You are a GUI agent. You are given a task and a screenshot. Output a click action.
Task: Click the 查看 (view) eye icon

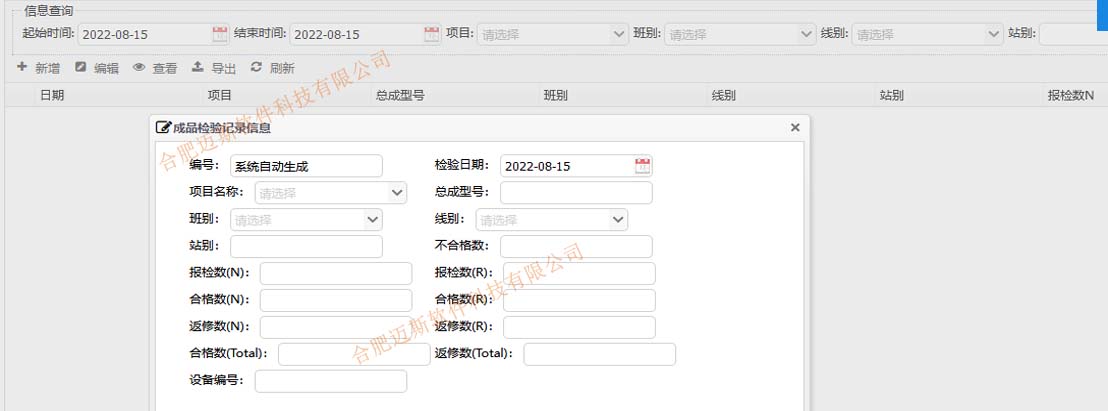coord(139,67)
